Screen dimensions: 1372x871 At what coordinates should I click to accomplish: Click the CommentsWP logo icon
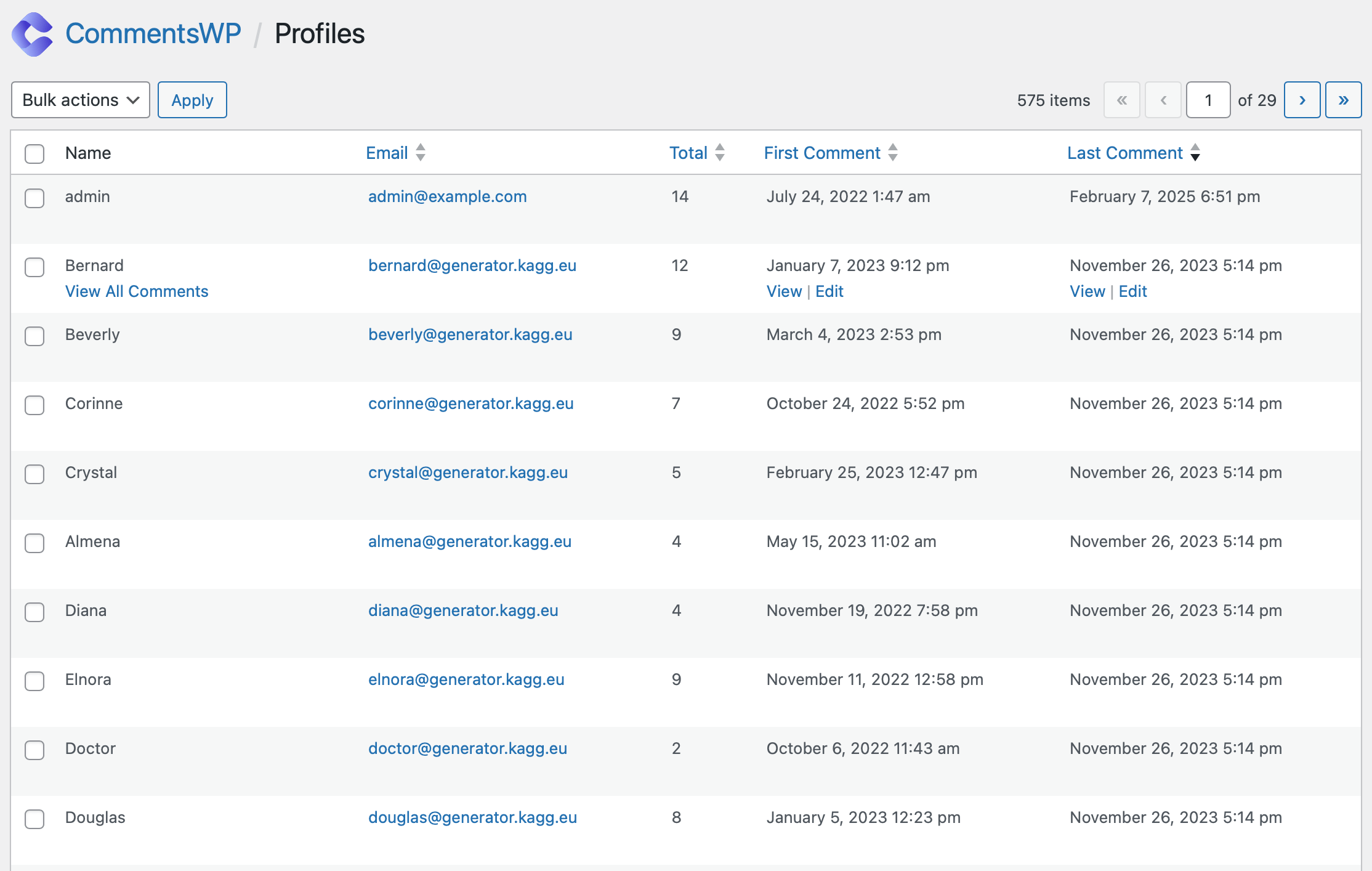coord(33,34)
